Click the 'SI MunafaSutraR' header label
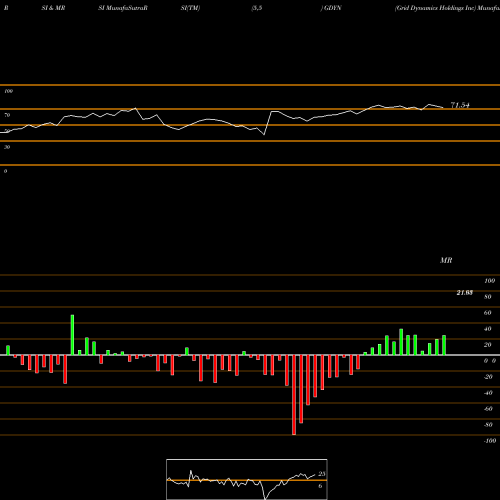This screenshot has width=500, height=500. pos(123,8)
